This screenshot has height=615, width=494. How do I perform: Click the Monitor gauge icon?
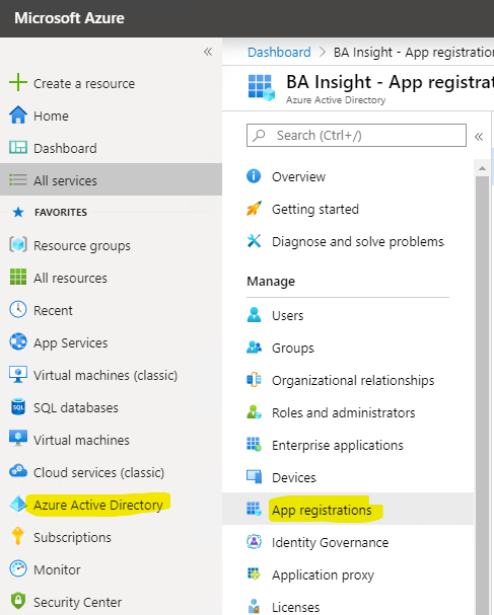(x=18, y=569)
